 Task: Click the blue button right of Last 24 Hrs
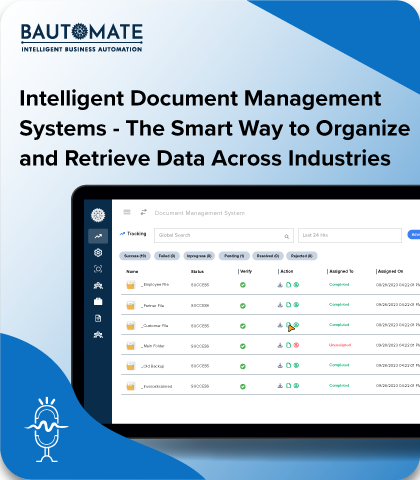tap(414, 235)
